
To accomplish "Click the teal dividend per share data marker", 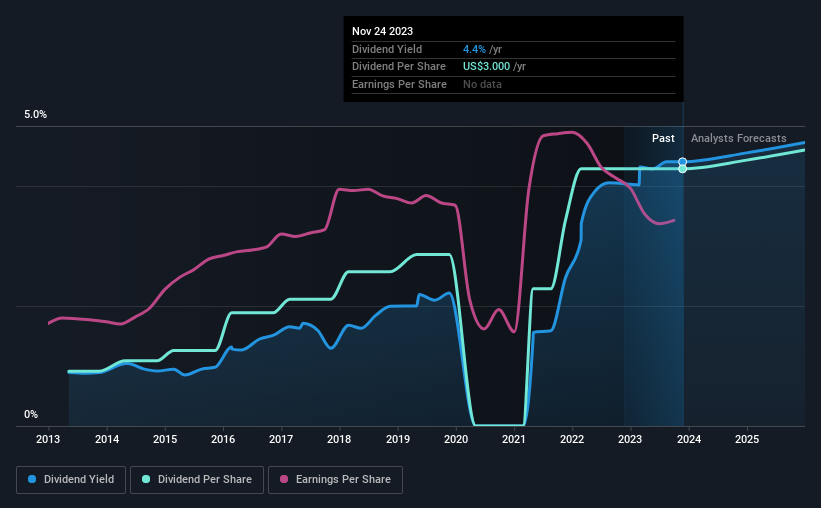I will coord(682,169).
